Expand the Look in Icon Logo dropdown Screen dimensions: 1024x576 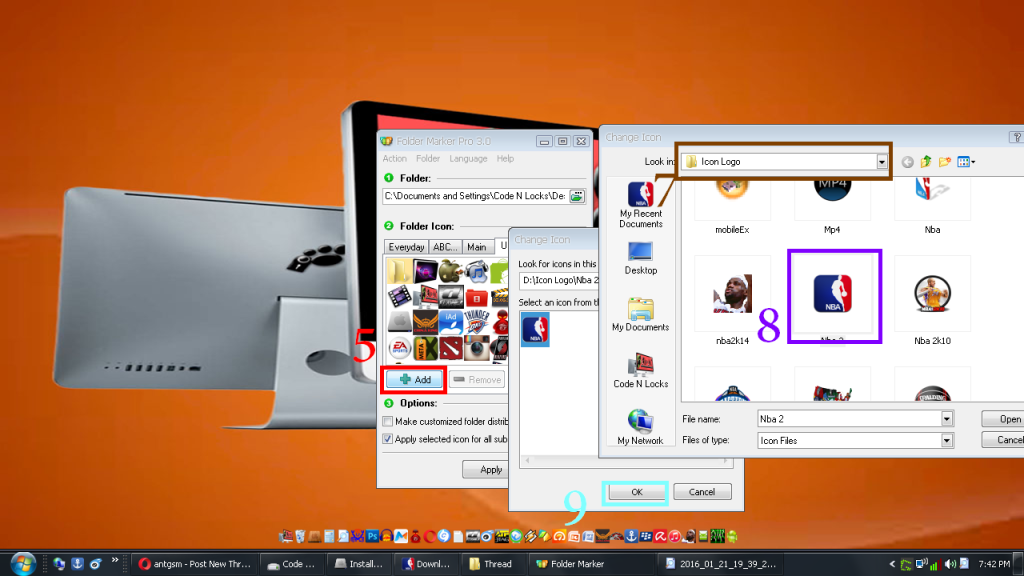[x=882, y=161]
